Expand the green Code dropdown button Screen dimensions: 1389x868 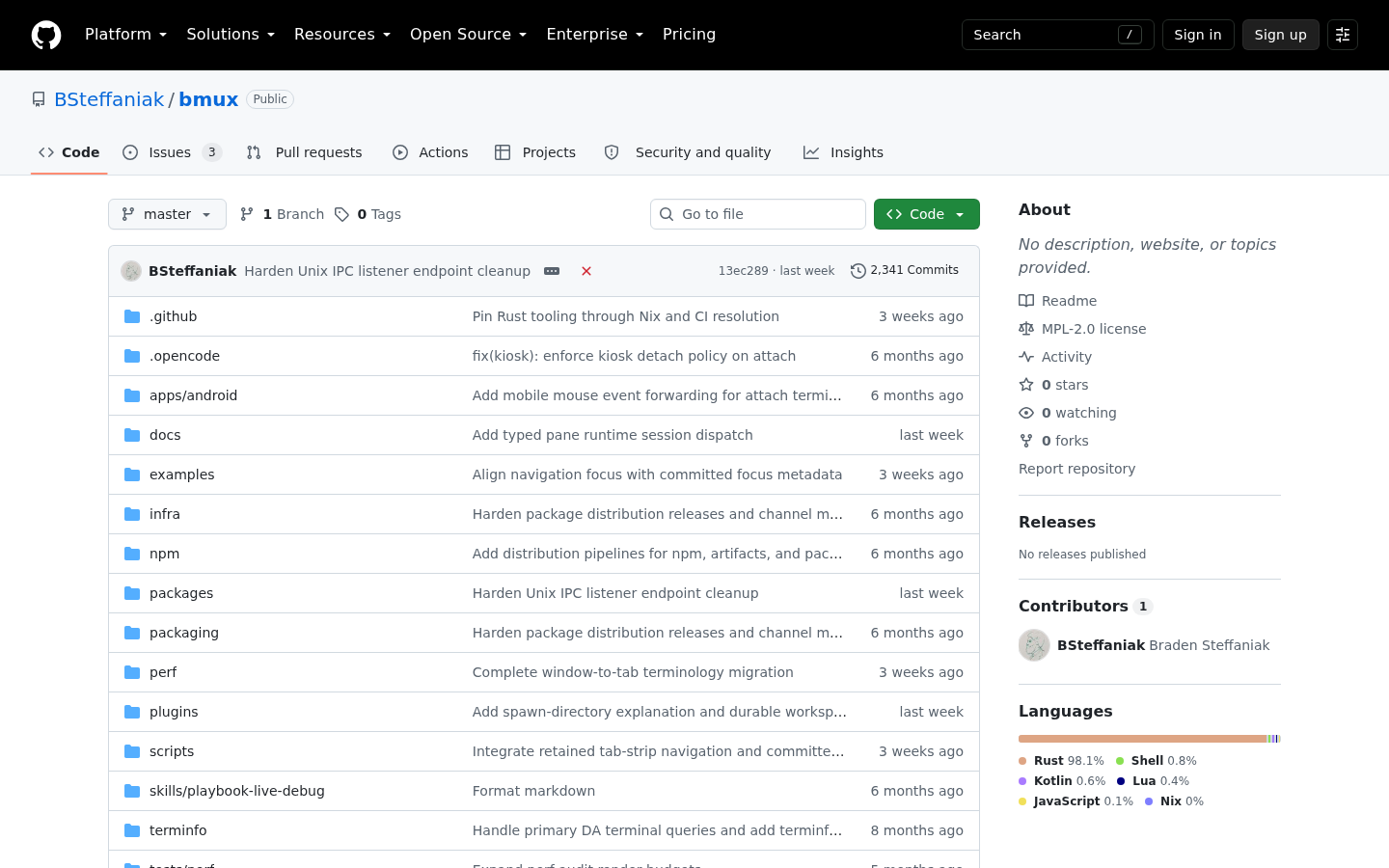tap(927, 214)
